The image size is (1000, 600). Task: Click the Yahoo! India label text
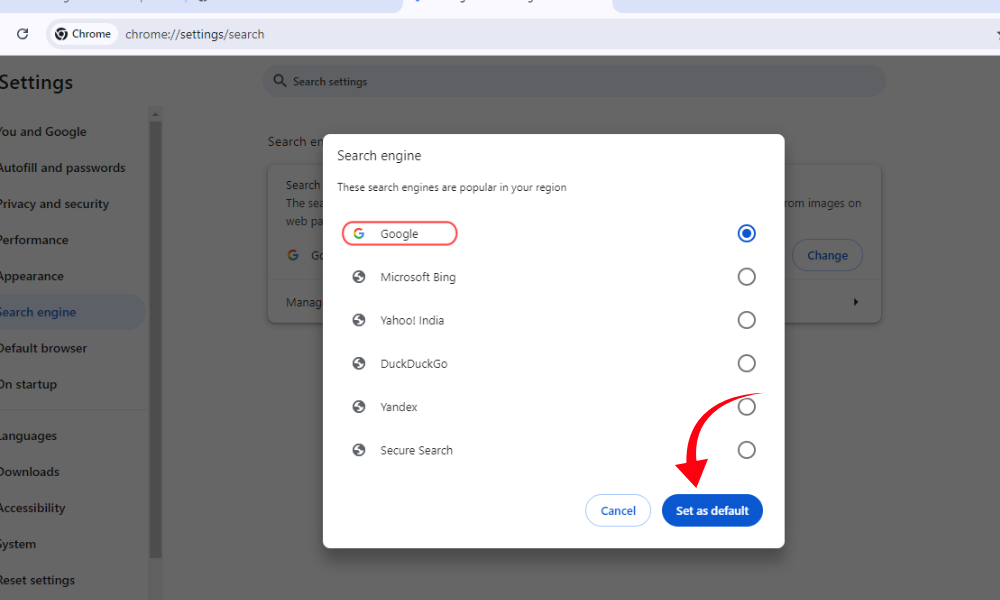pos(412,321)
